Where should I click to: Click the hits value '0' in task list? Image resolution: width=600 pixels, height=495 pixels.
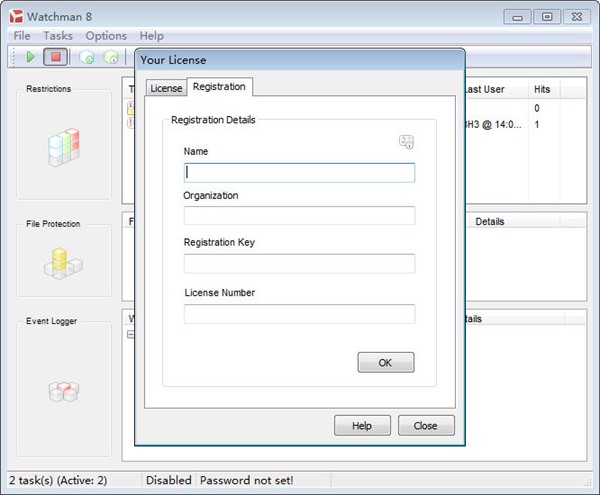pos(537,108)
